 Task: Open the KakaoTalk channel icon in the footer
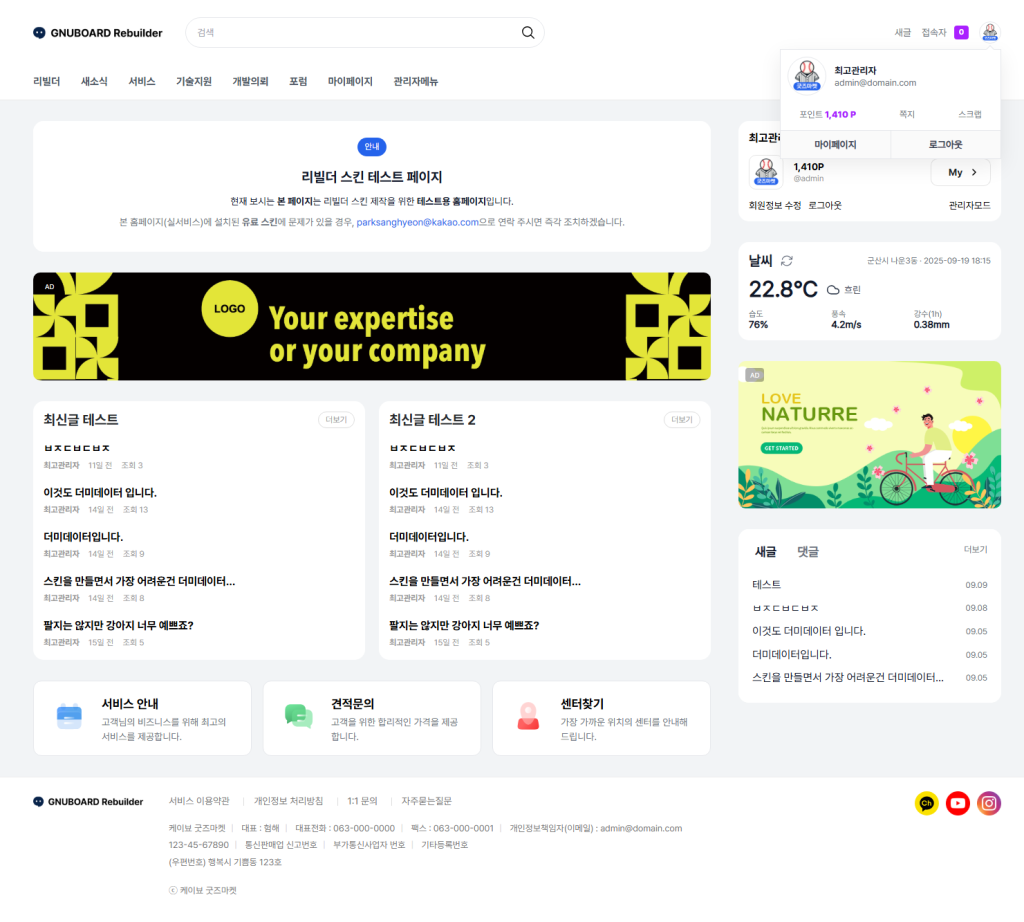pos(926,803)
